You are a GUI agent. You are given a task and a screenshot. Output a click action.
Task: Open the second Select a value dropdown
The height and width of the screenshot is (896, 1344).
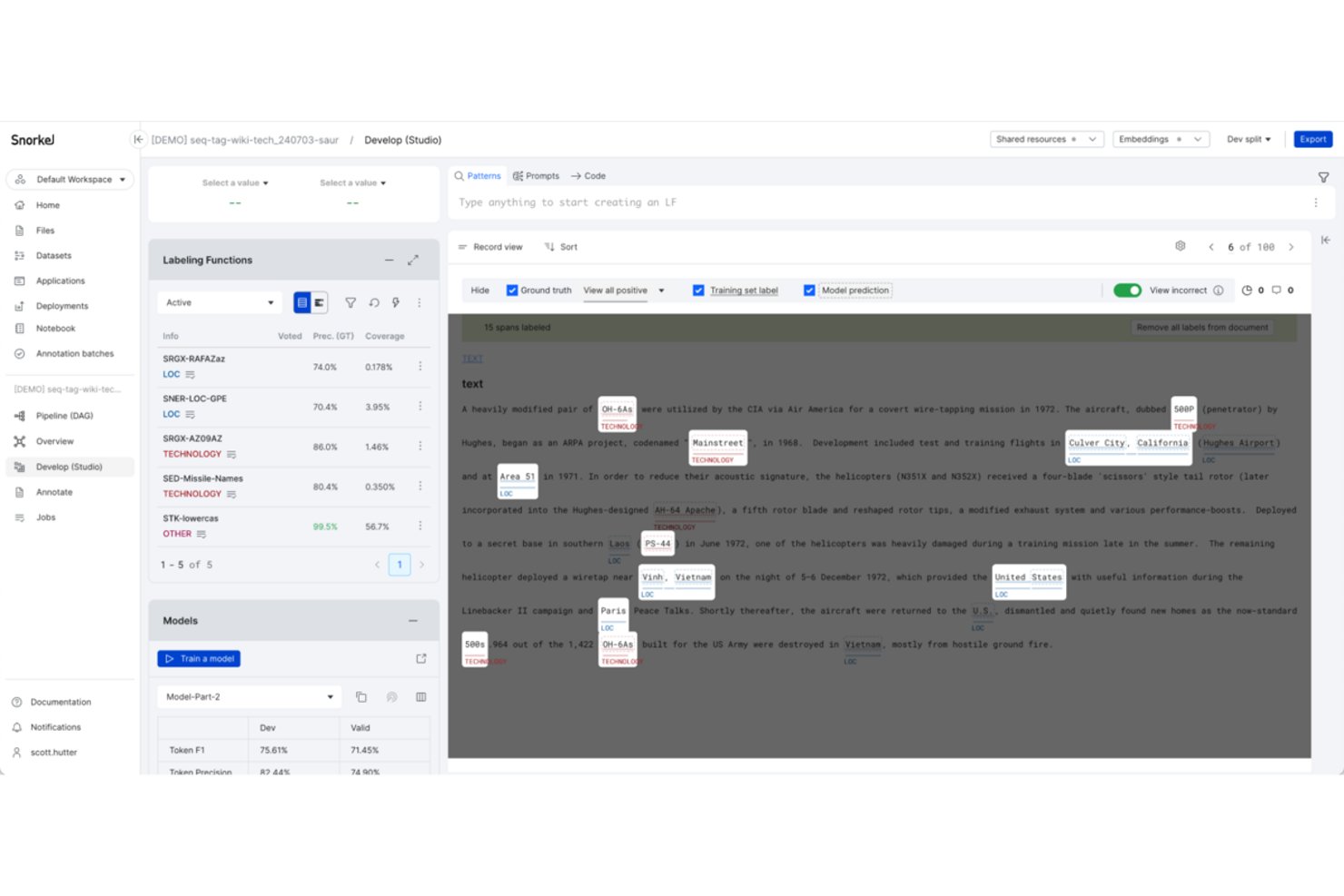352,183
